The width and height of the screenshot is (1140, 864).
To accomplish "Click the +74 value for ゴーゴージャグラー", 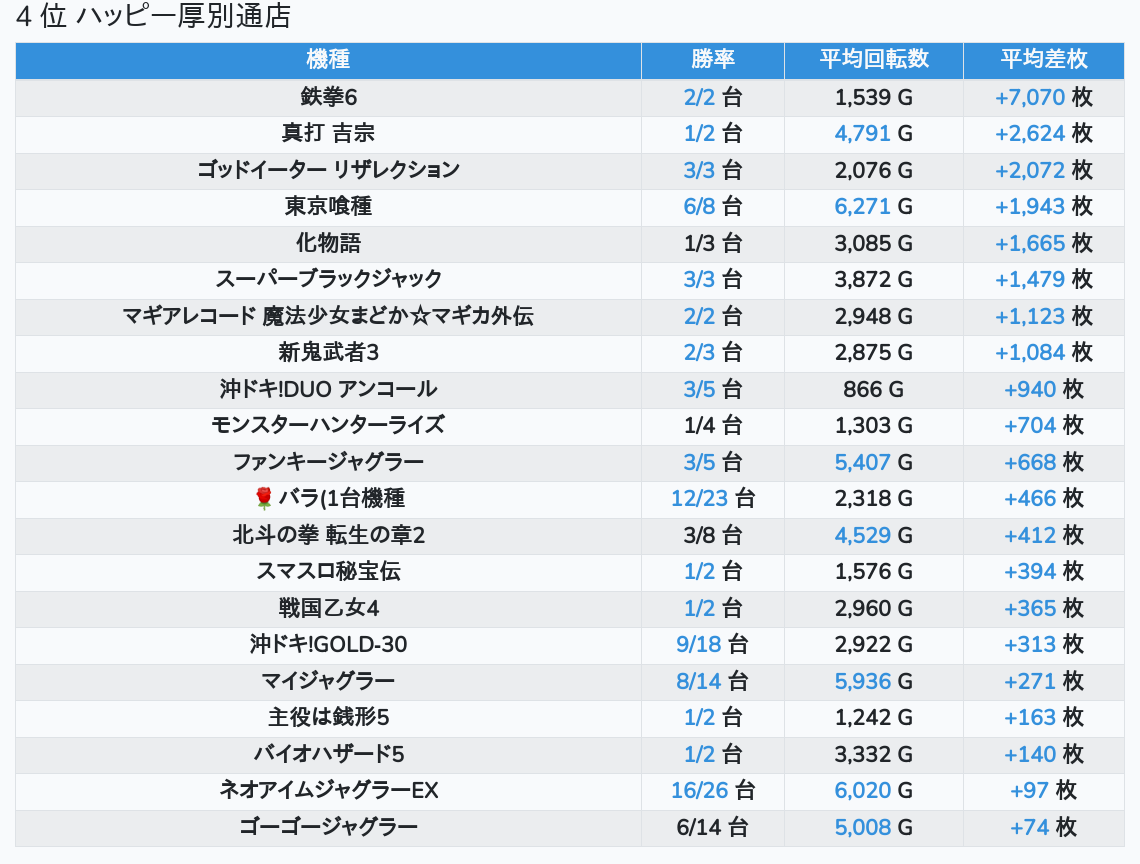I will tap(1029, 827).
